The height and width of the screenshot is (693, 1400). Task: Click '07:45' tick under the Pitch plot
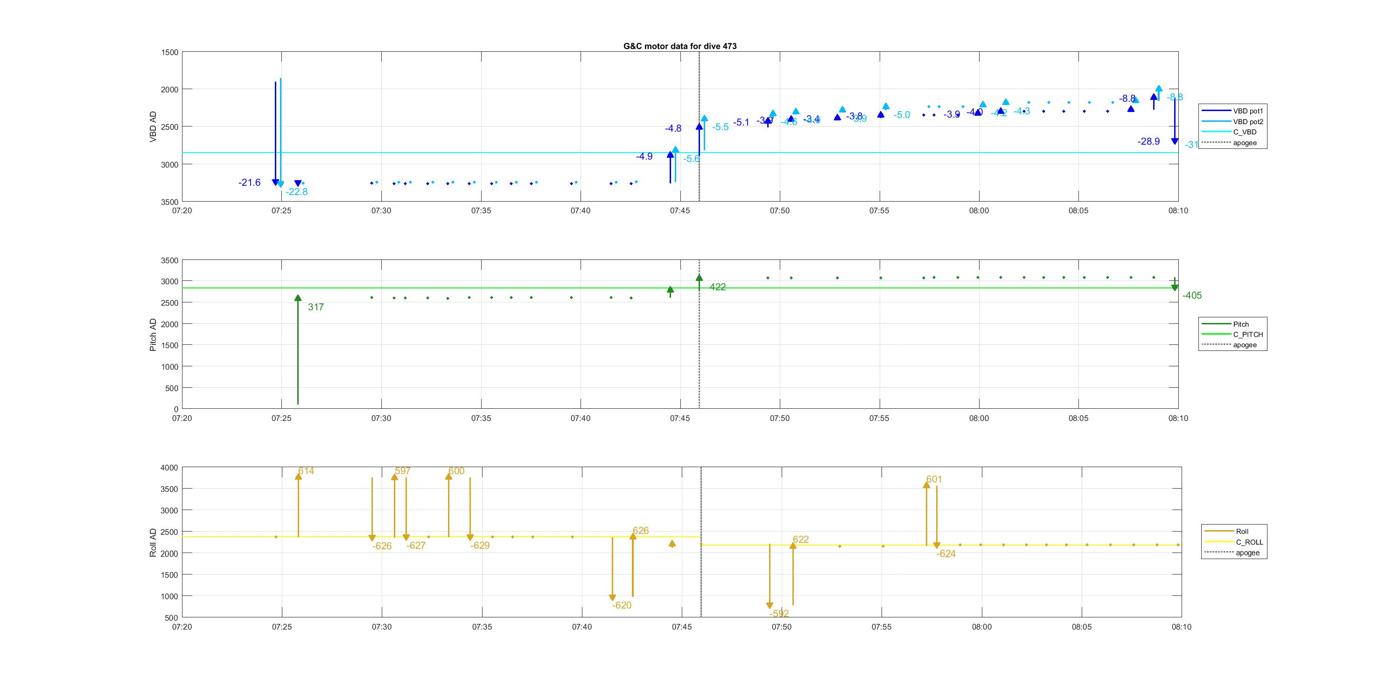coord(680,419)
